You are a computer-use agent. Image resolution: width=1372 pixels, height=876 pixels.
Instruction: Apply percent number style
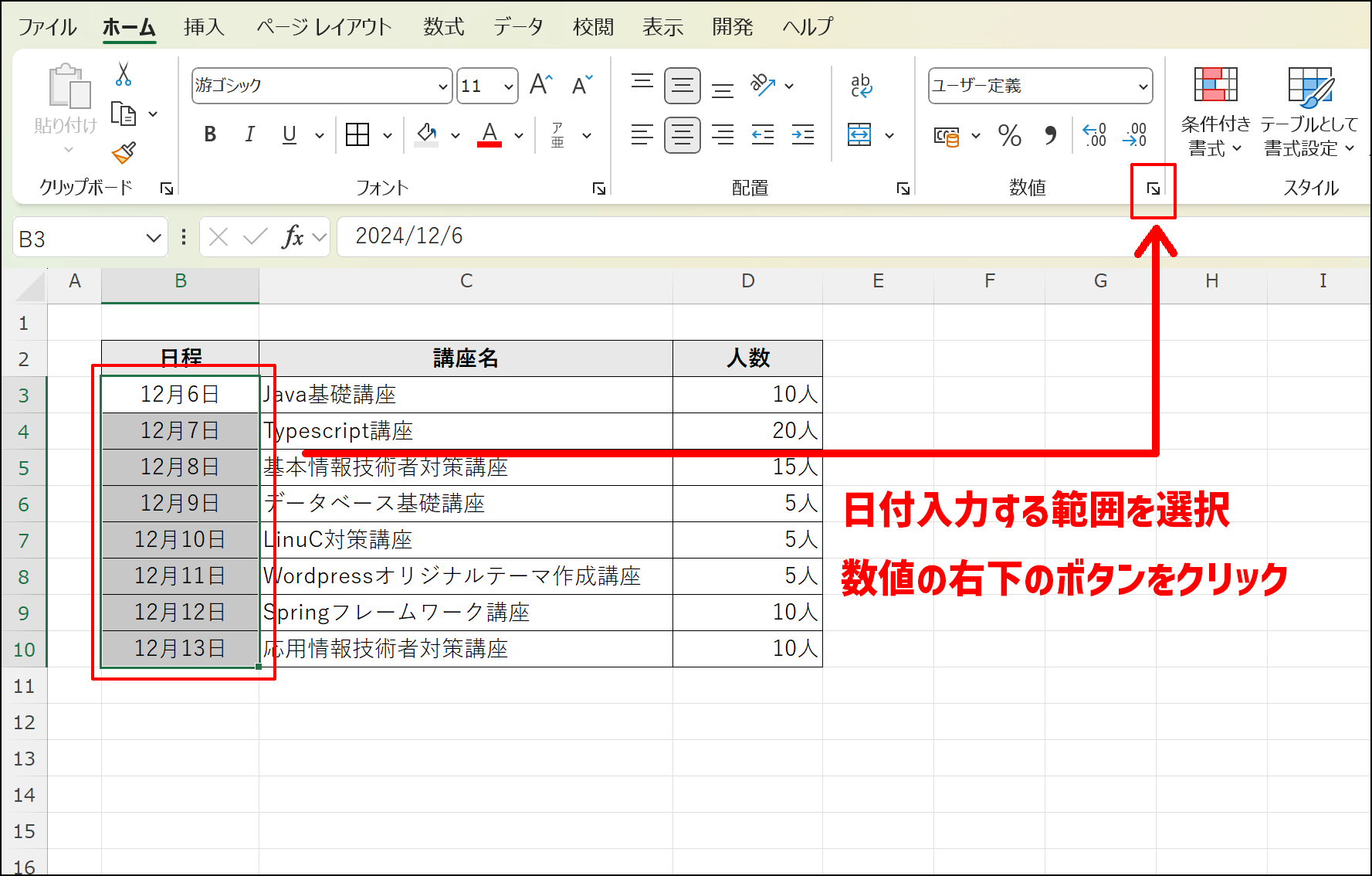click(x=1008, y=136)
